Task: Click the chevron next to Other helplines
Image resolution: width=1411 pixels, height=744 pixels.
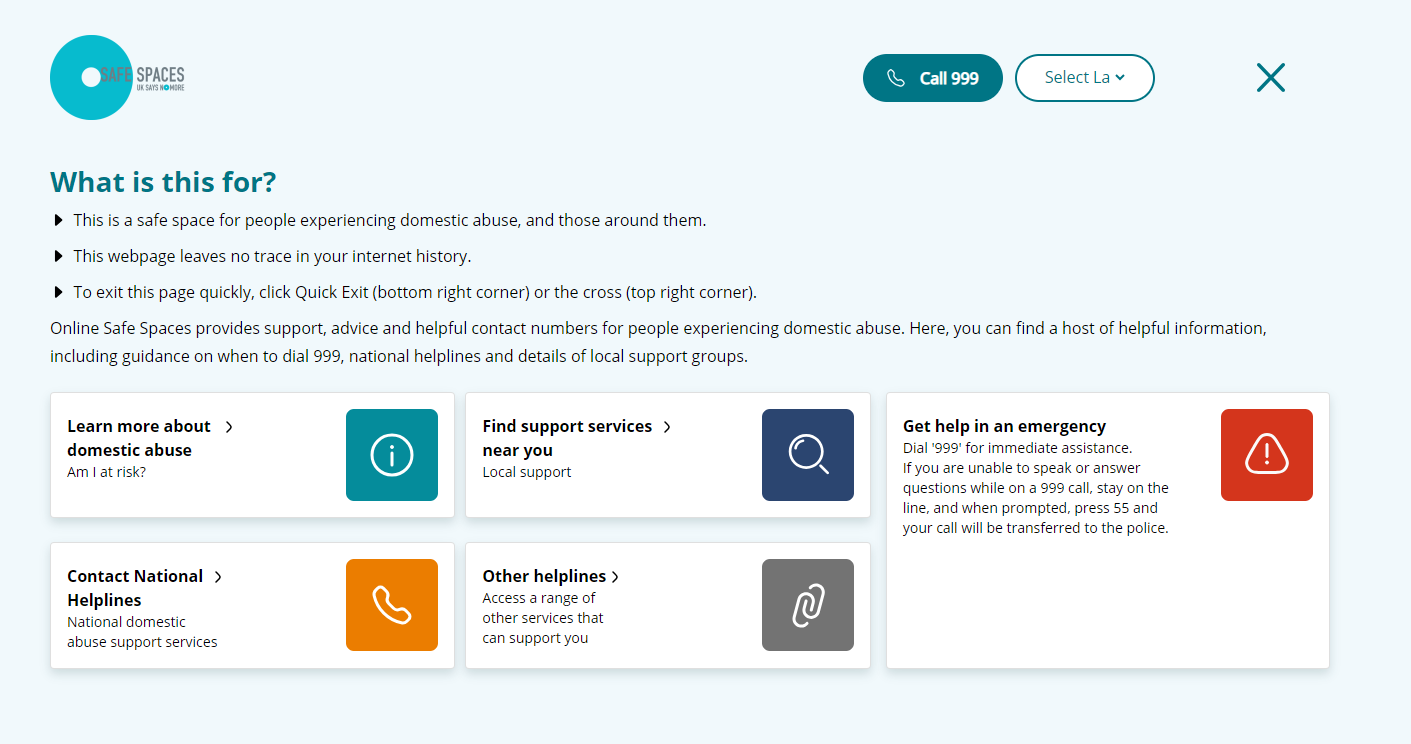Action: 615,577
